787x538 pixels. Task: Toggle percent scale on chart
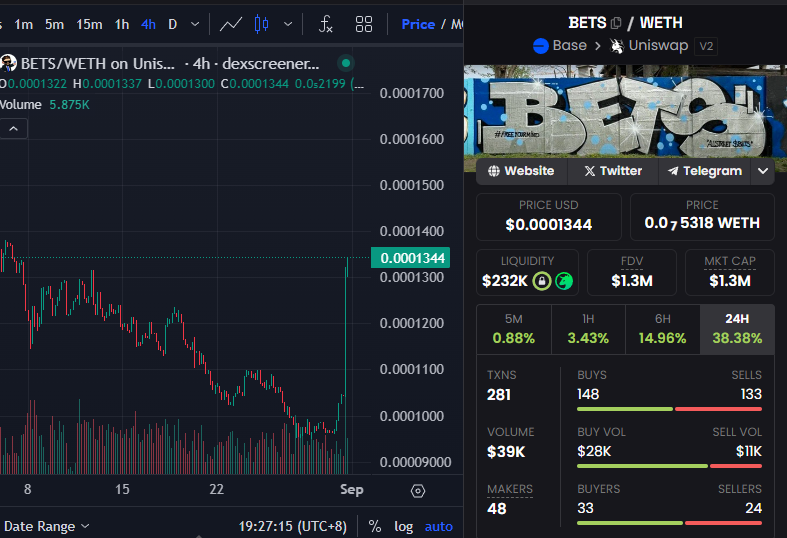click(x=374, y=526)
